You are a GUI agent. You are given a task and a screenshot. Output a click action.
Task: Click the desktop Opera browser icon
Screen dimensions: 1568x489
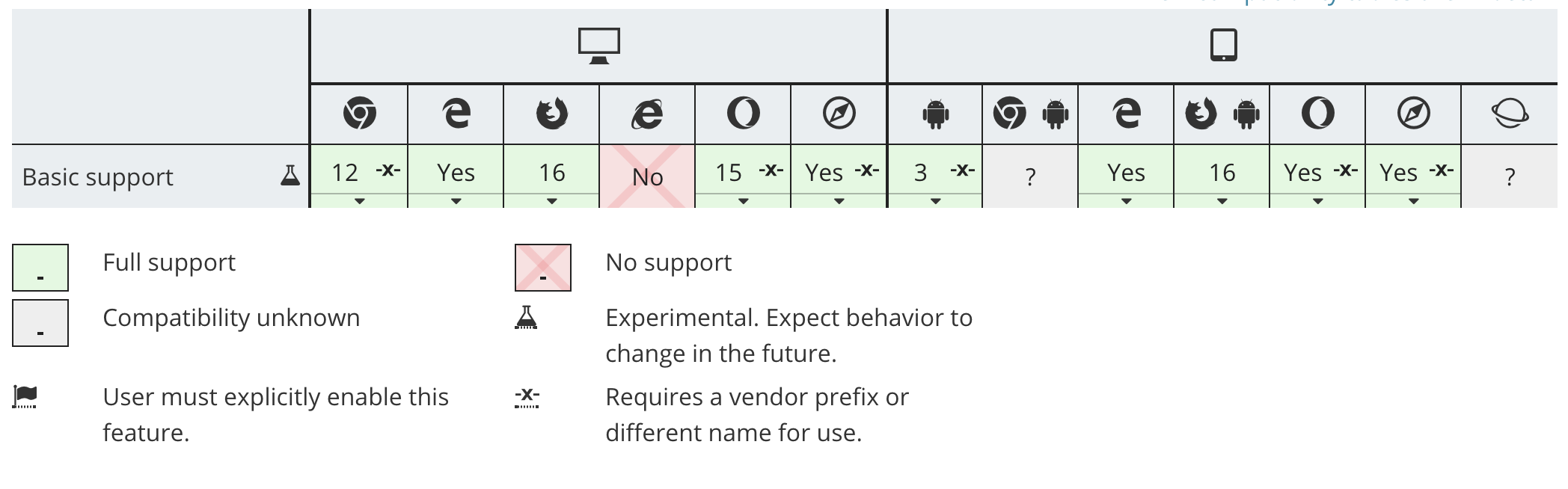[x=744, y=114]
